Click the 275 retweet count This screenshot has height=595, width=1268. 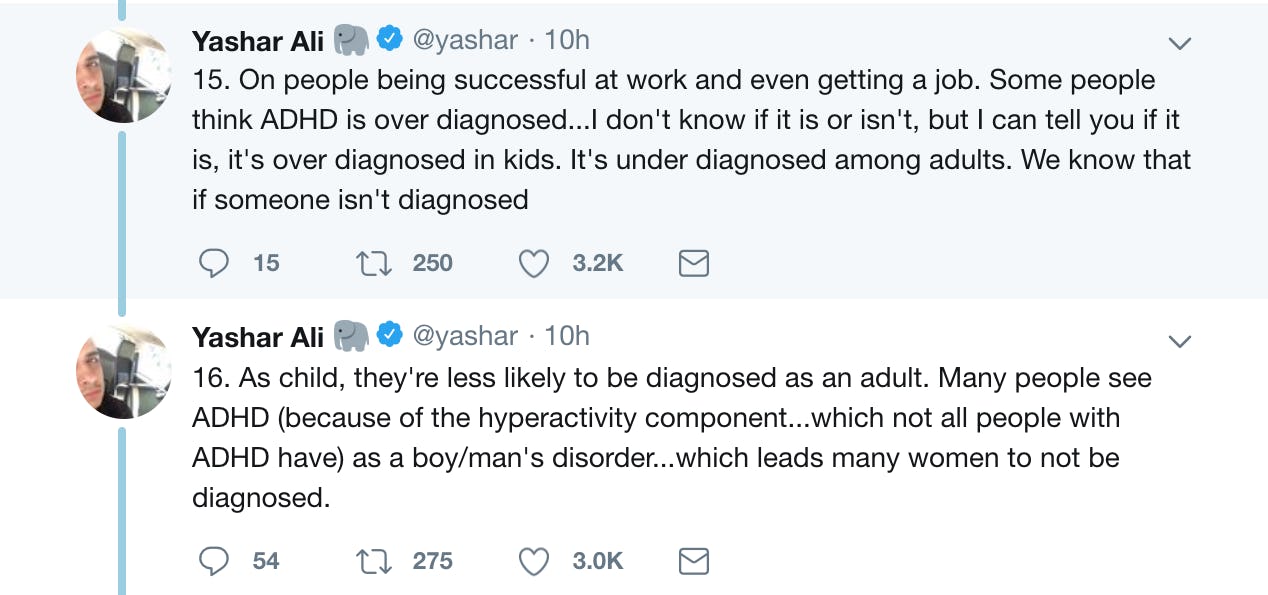(x=430, y=561)
